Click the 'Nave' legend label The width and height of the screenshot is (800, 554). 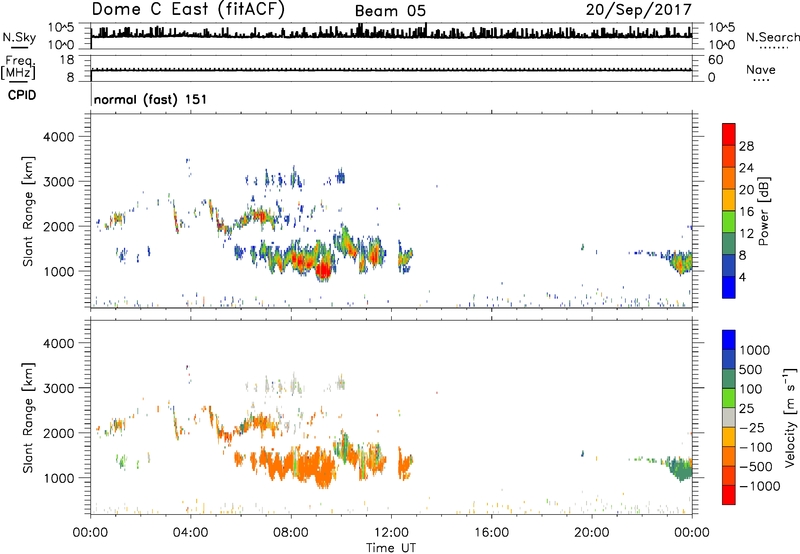point(761,70)
